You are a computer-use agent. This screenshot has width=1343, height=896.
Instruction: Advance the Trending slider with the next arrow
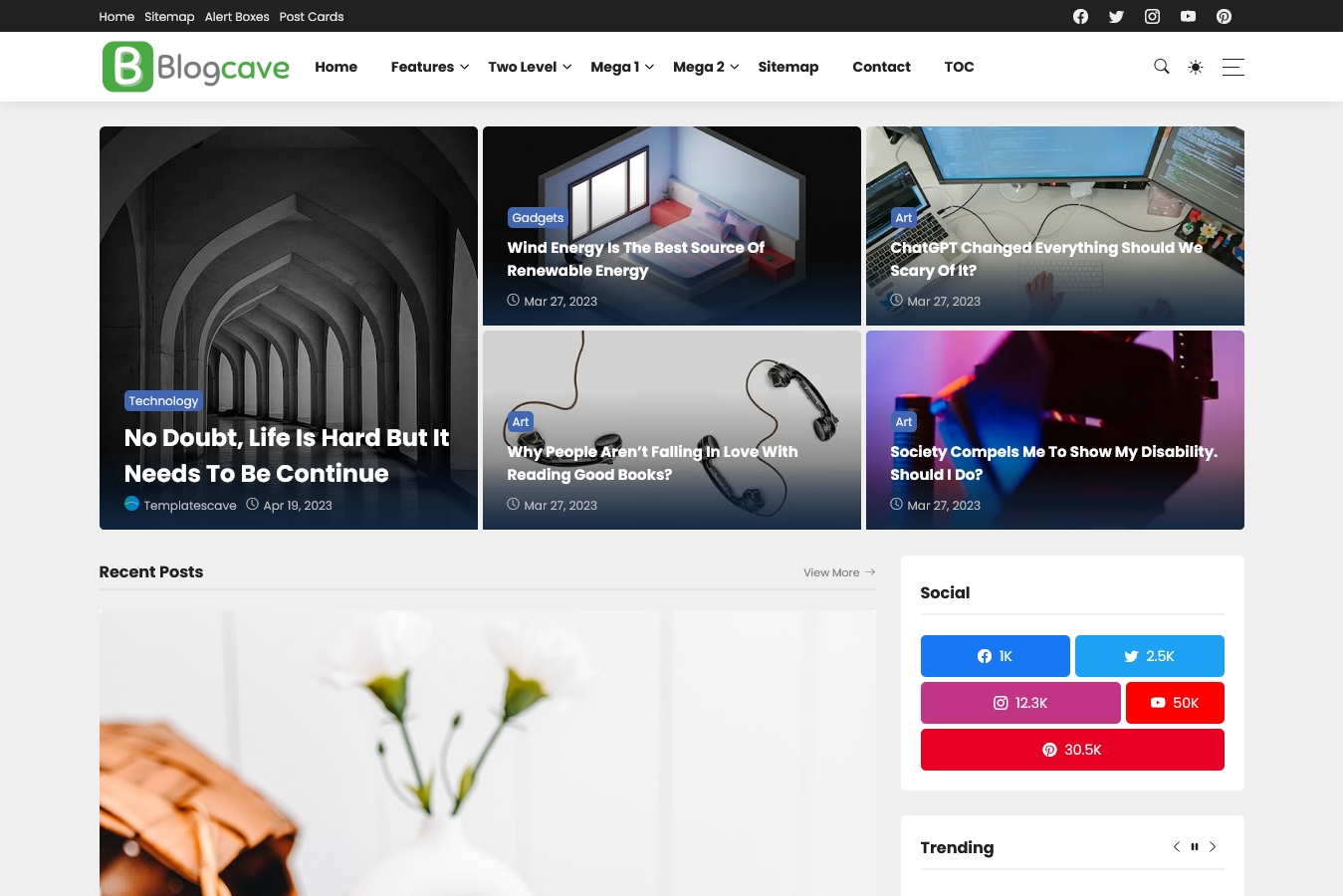coord(1212,846)
